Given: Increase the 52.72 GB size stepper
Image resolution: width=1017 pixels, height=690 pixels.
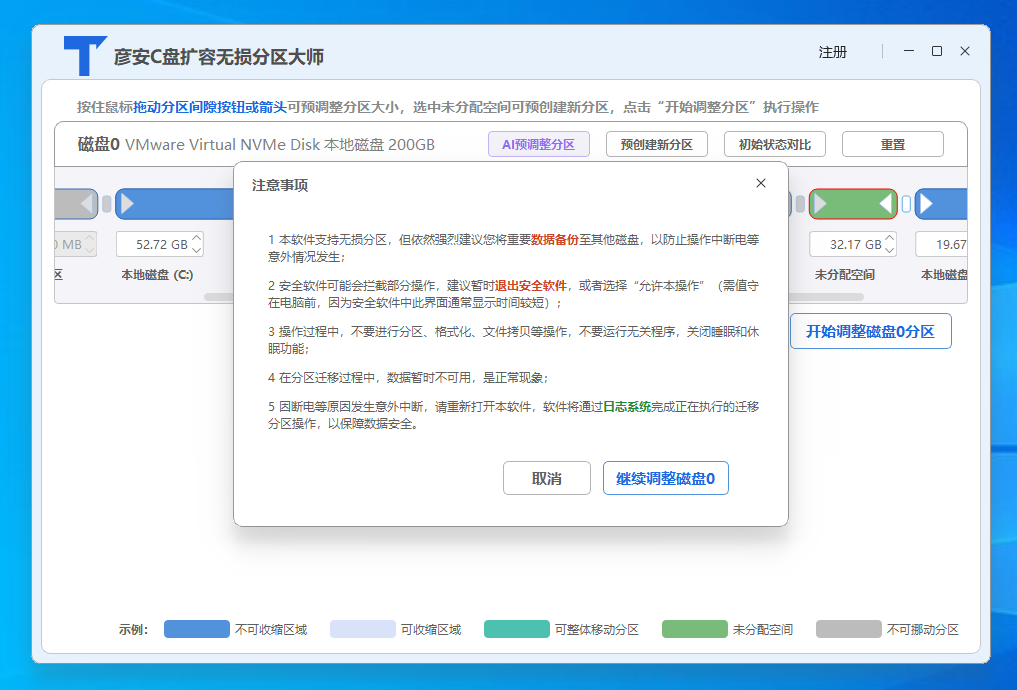Looking at the screenshot, I should coord(197,239).
